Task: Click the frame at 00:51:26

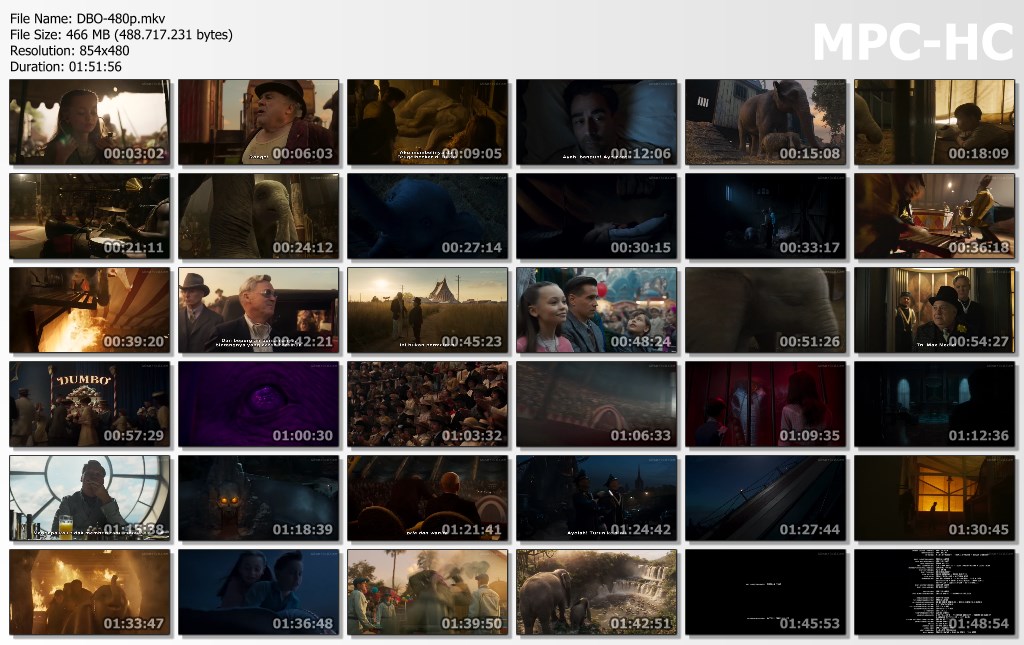Action: [x=765, y=310]
